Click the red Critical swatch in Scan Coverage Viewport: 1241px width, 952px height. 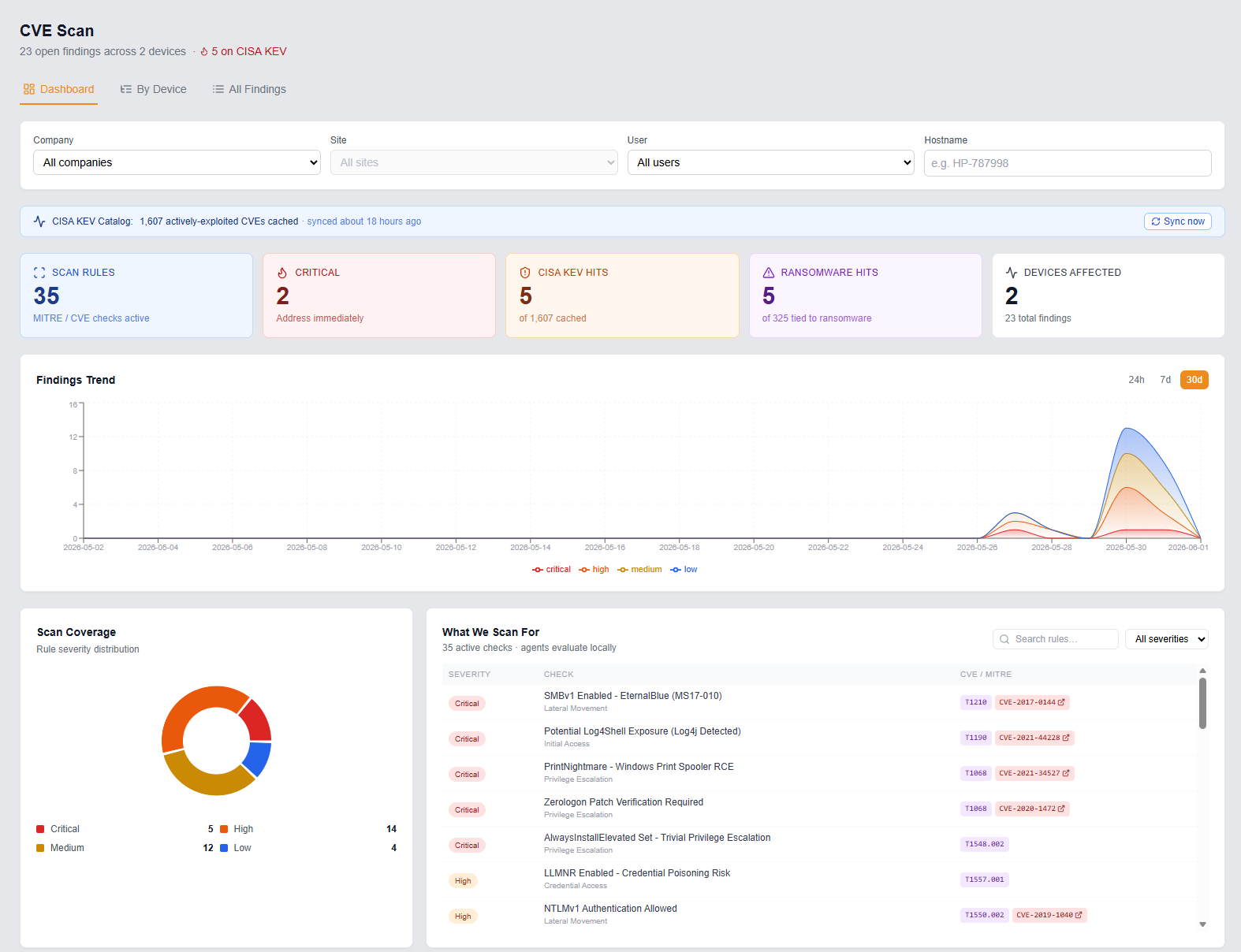tap(40, 829)
